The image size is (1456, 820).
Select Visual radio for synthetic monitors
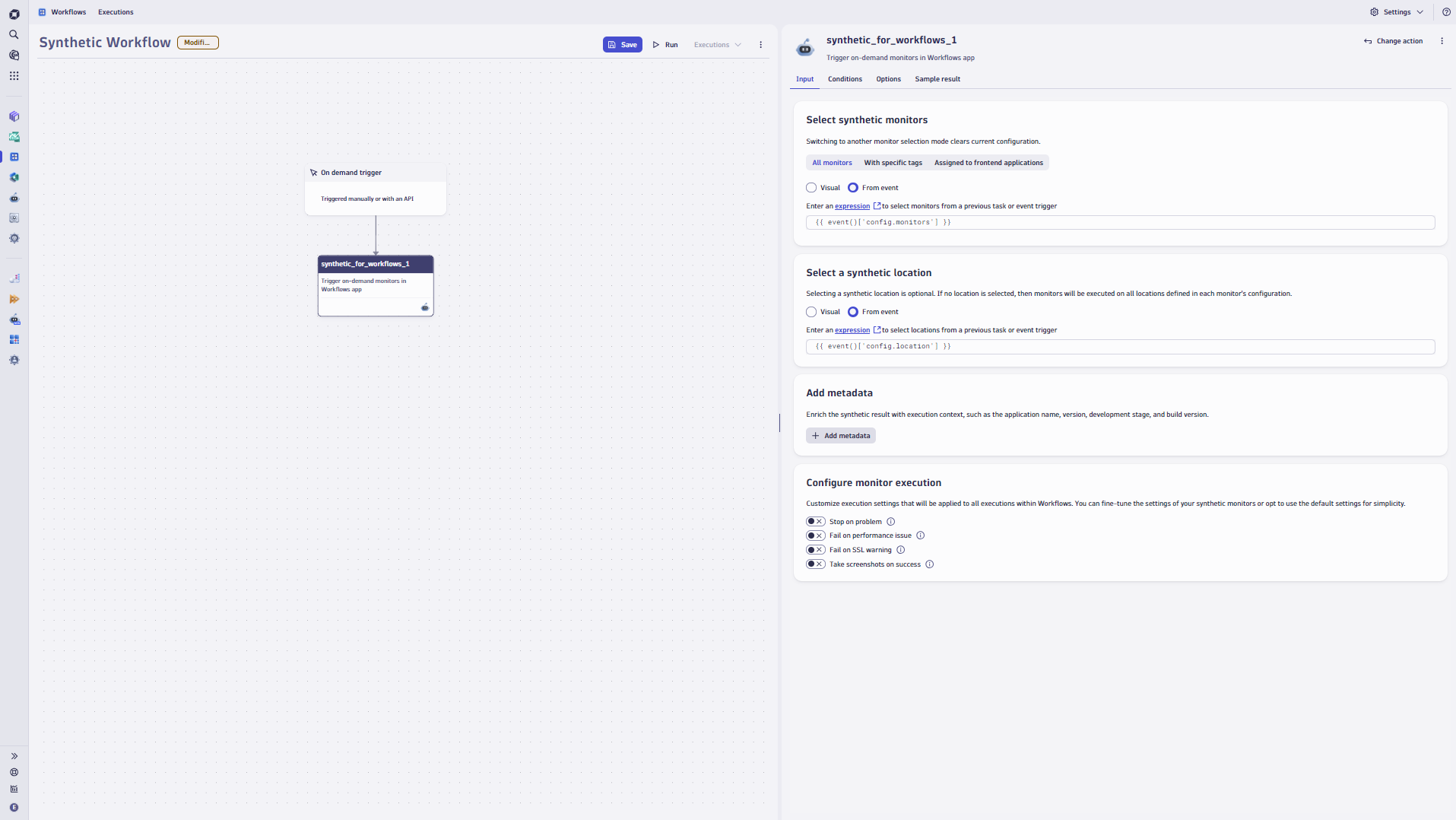point(811,188)
